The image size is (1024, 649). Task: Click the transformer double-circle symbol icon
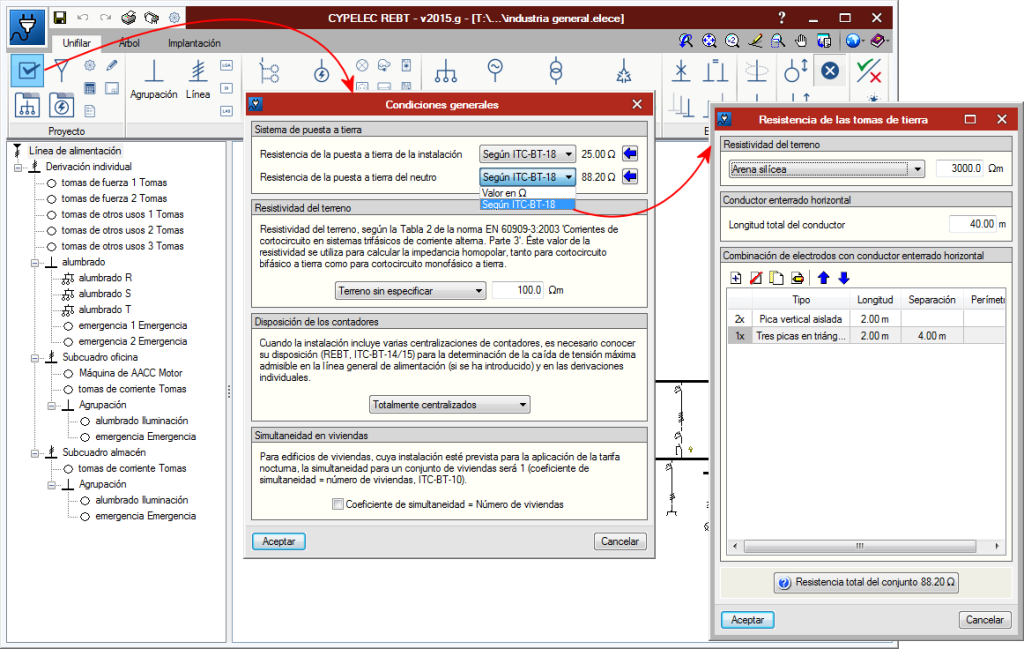pos(556,71)
